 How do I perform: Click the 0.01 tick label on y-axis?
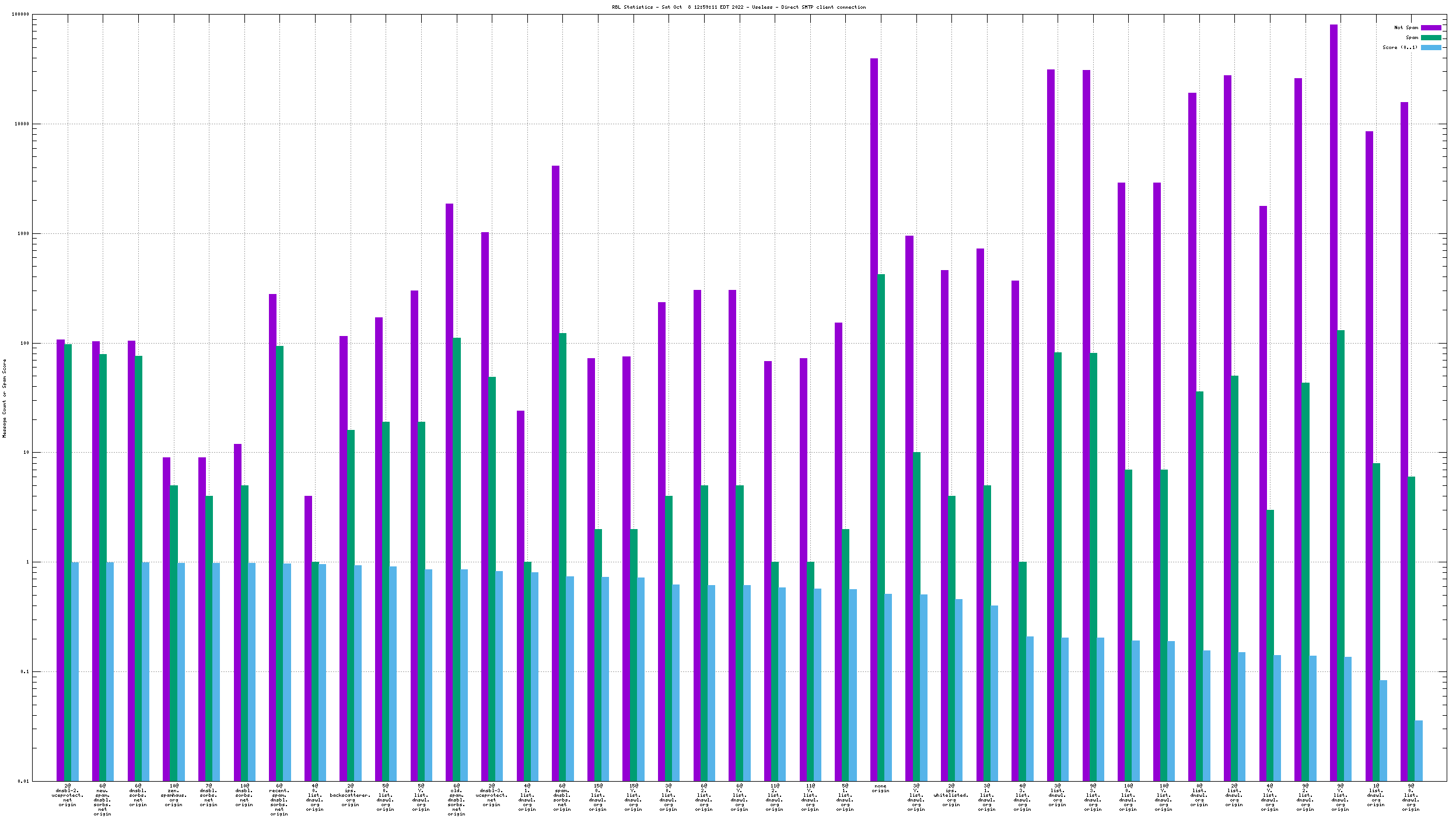pos(23,781)
